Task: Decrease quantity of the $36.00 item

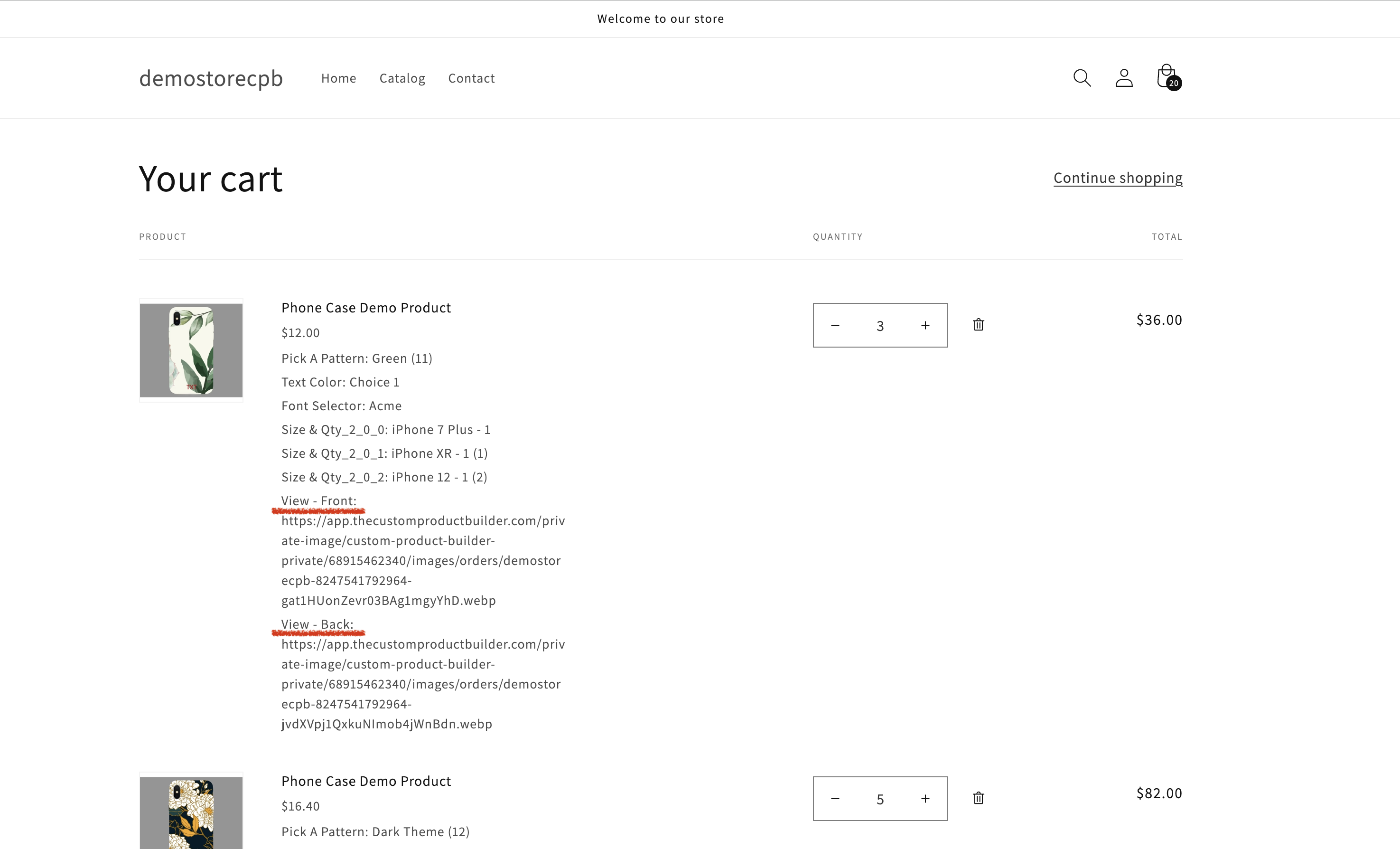Action: (835, 325)
